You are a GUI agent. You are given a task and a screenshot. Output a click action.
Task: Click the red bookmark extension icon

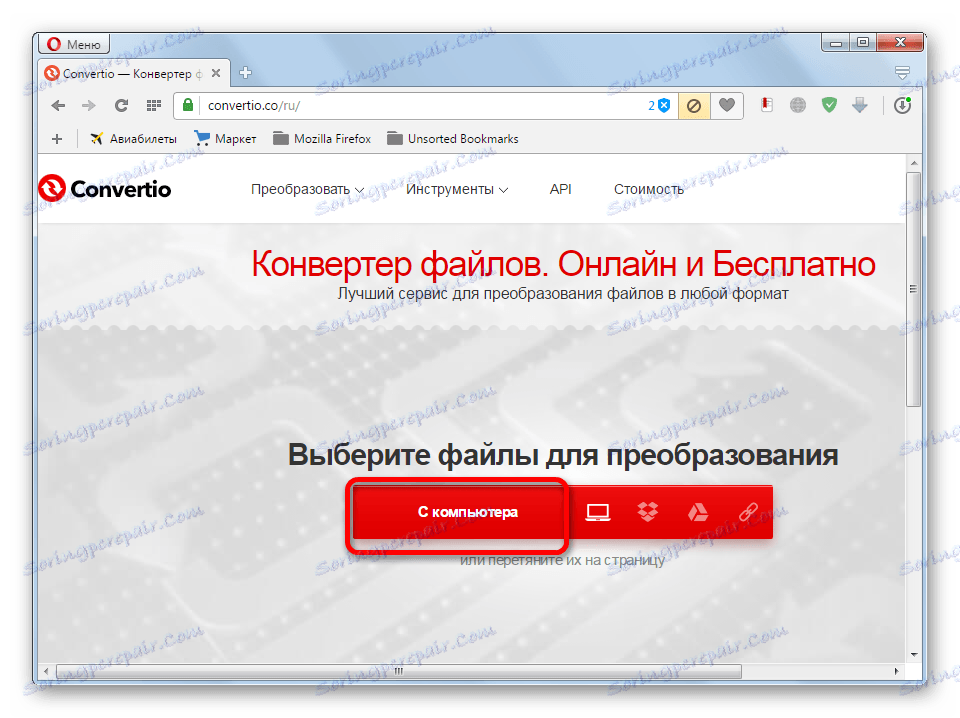click(767, 105)
